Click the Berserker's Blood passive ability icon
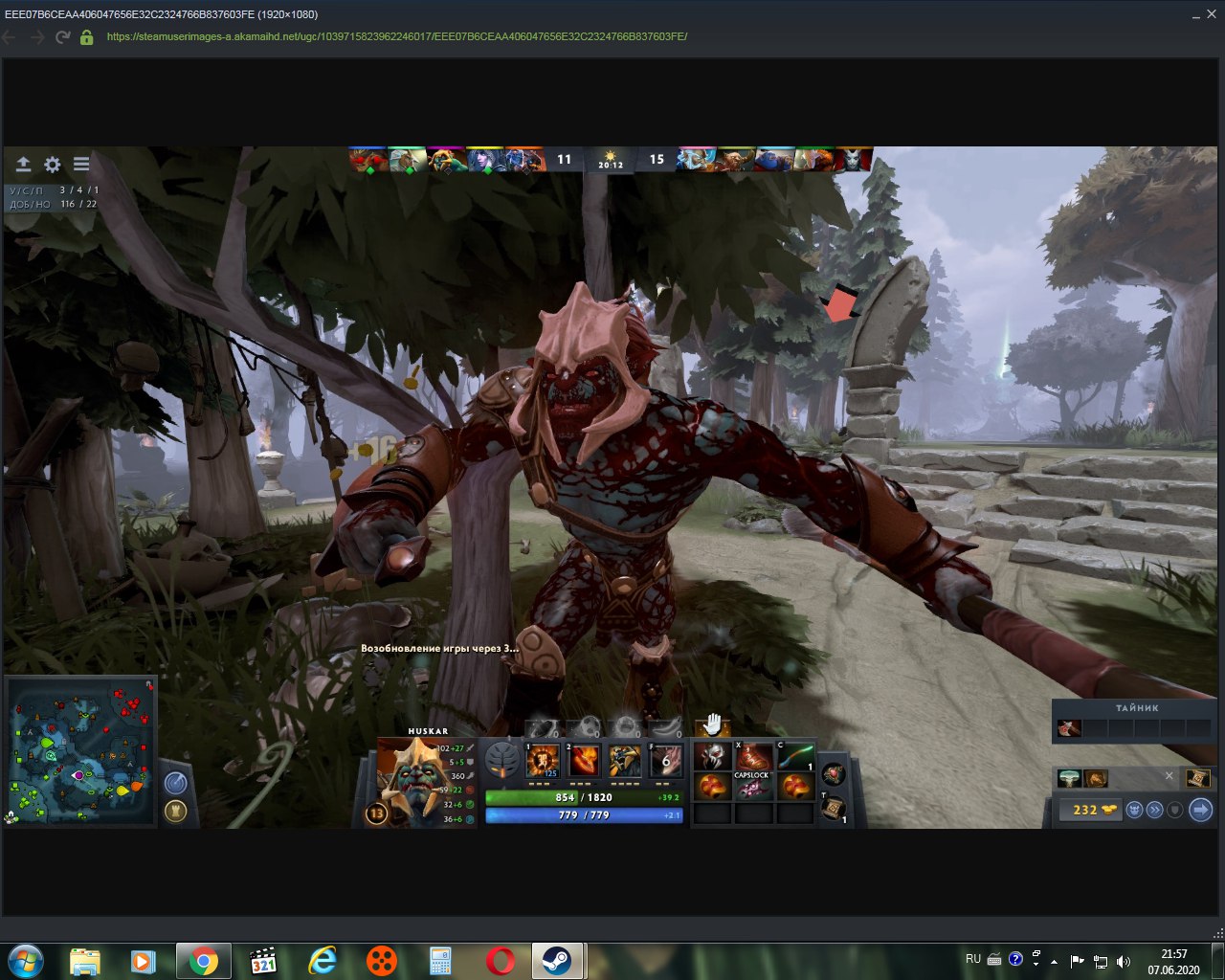The width and height of the screenshot is (1225, 980). pos(625,762)
